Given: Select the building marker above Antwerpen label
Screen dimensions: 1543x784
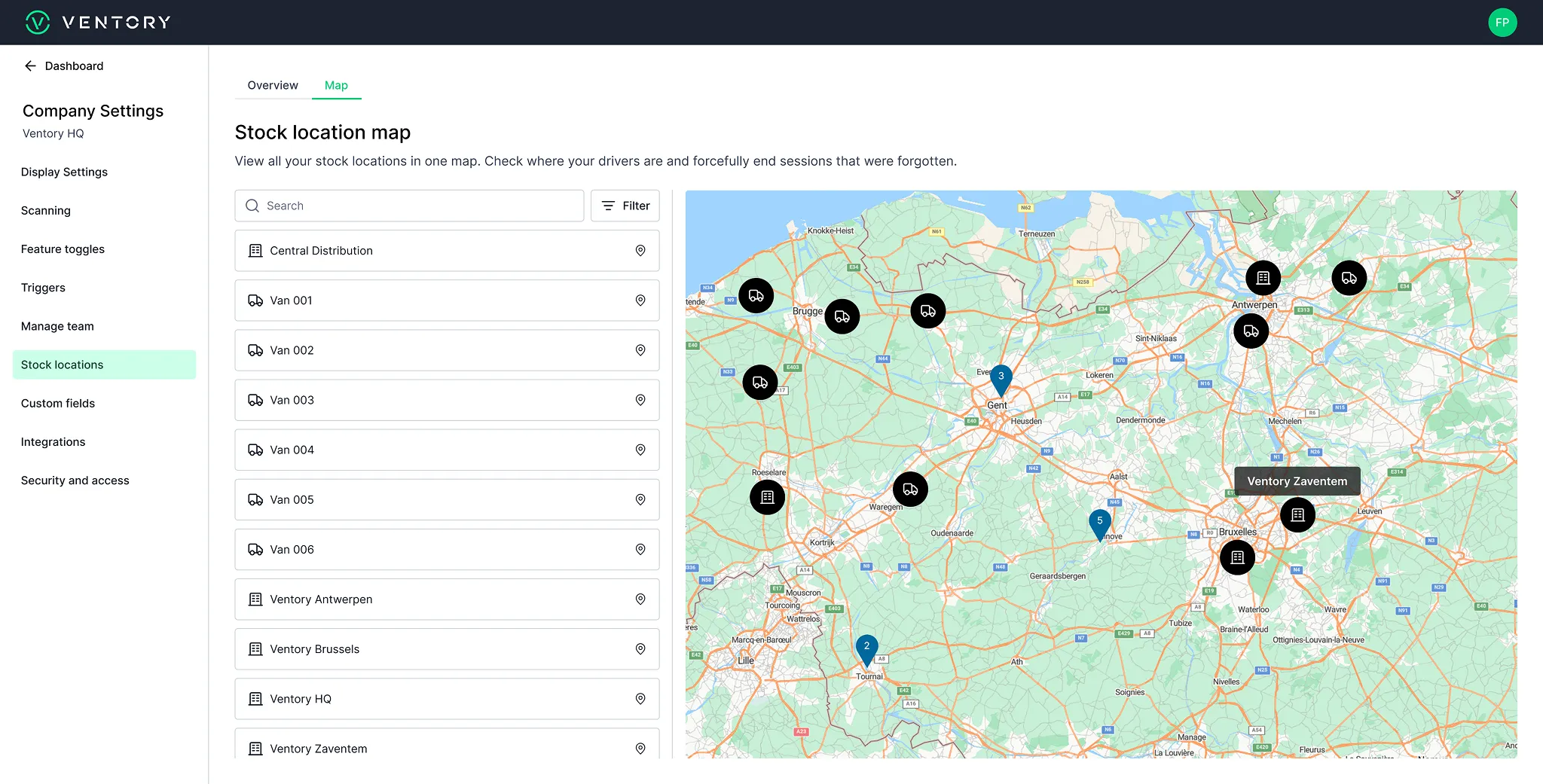Looking at the screenshot, I should tap(1263, 278).
